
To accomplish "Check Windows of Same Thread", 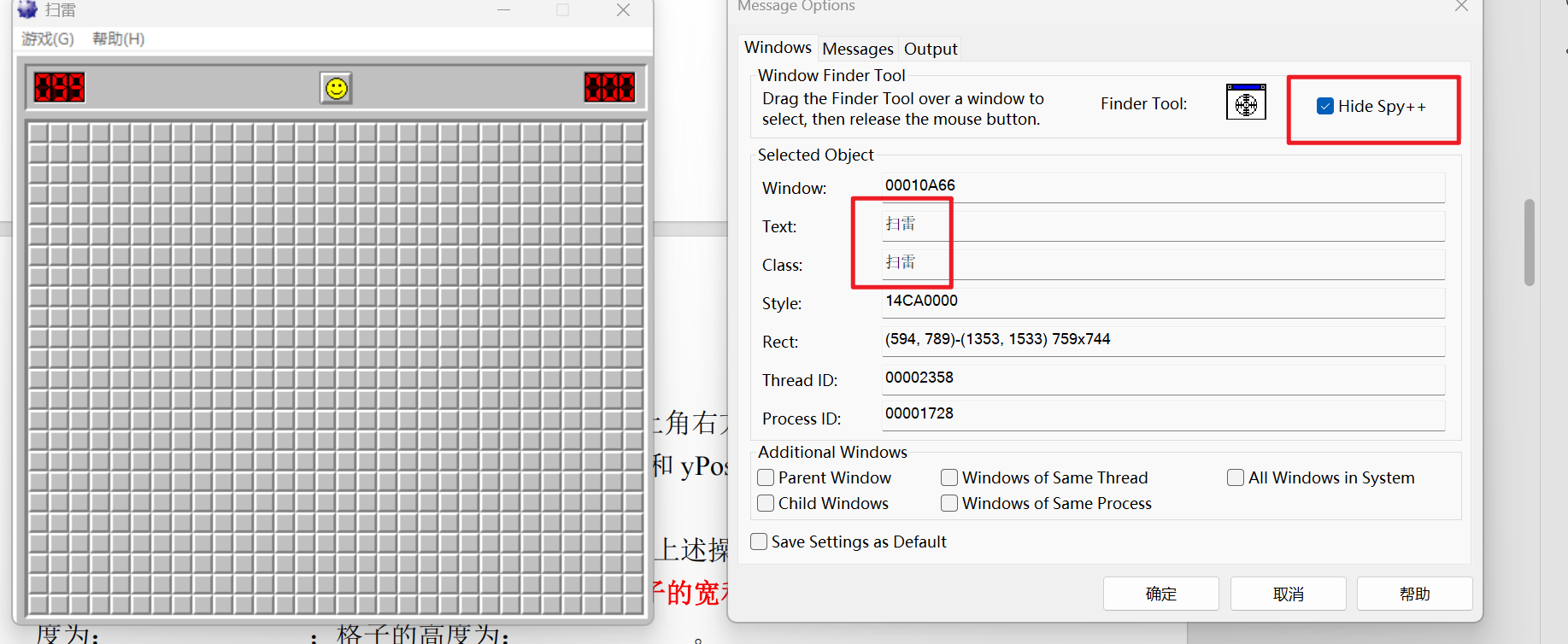I will pyautogui.click(x=949, y=477).
